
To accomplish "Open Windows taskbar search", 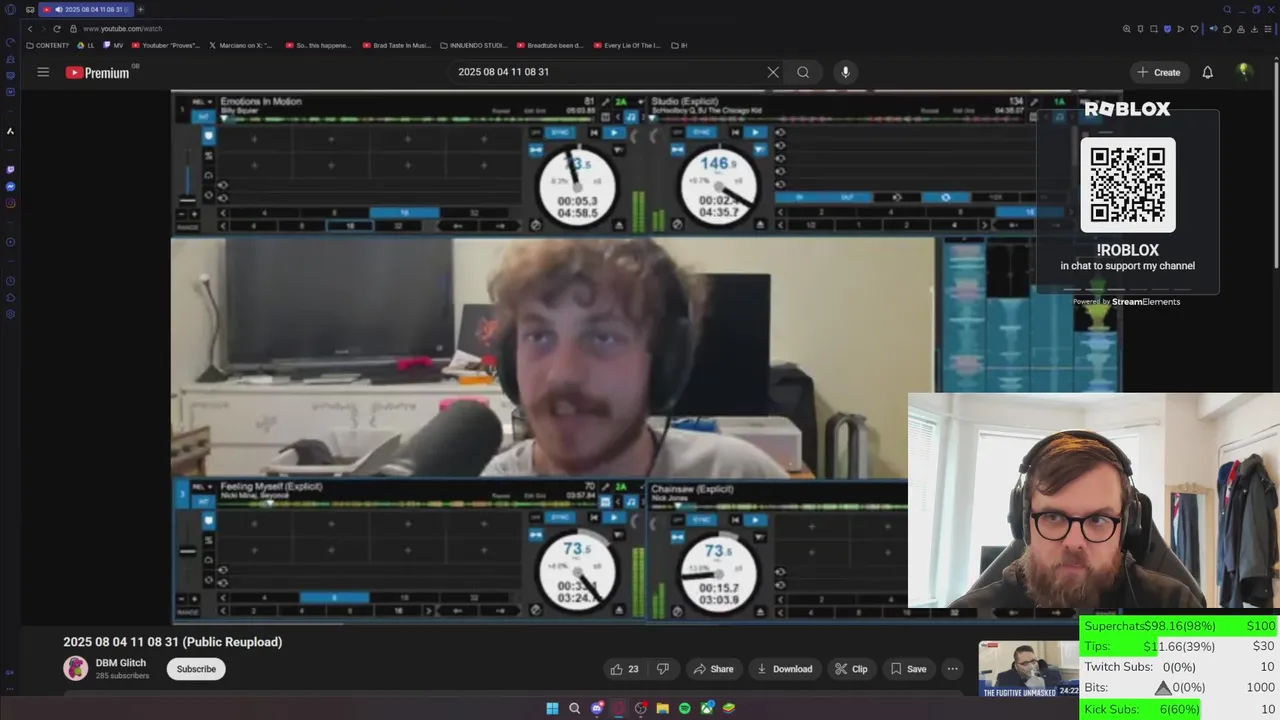I will click(574, 708).
